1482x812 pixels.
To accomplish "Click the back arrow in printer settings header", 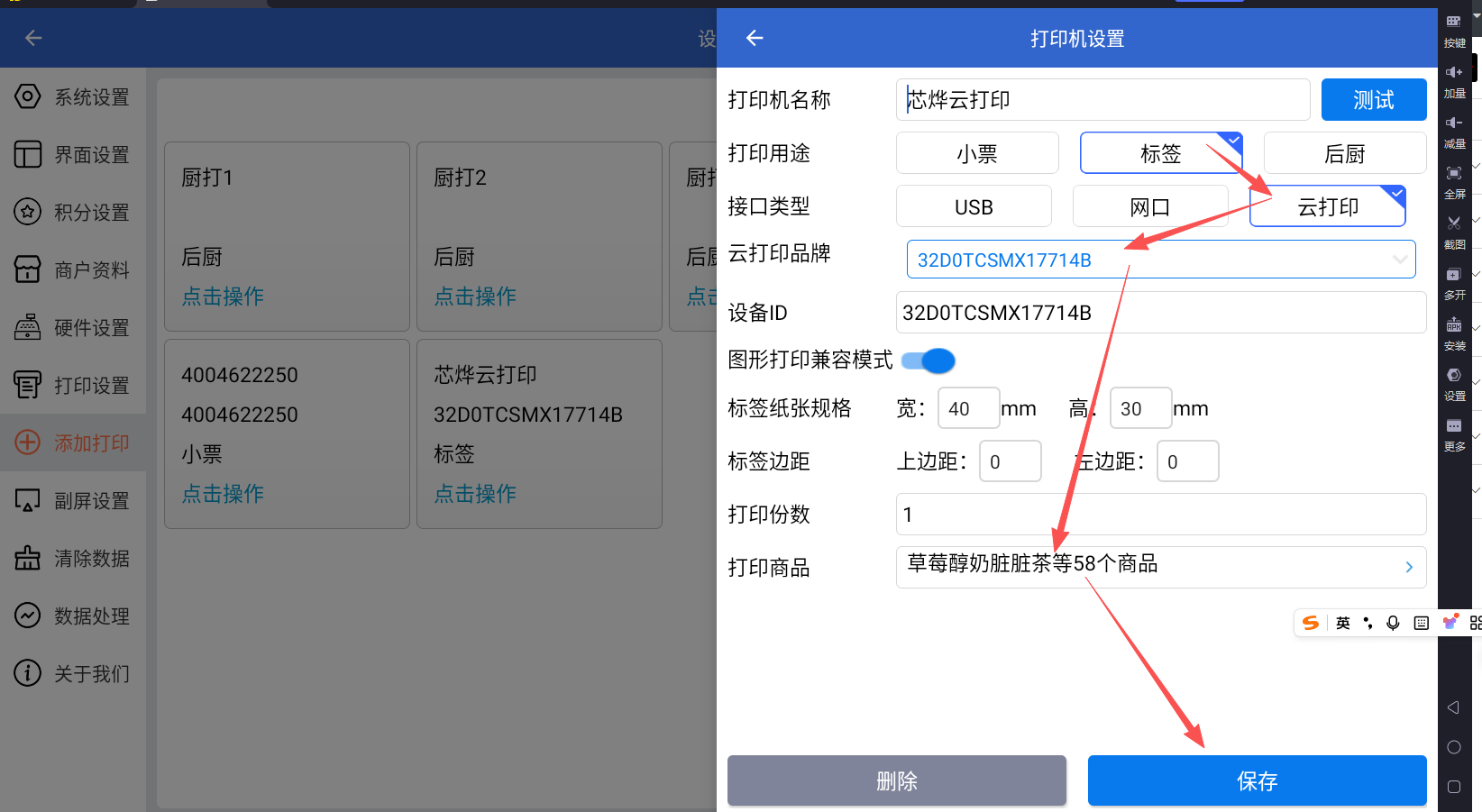I will (x=755, y=38).
